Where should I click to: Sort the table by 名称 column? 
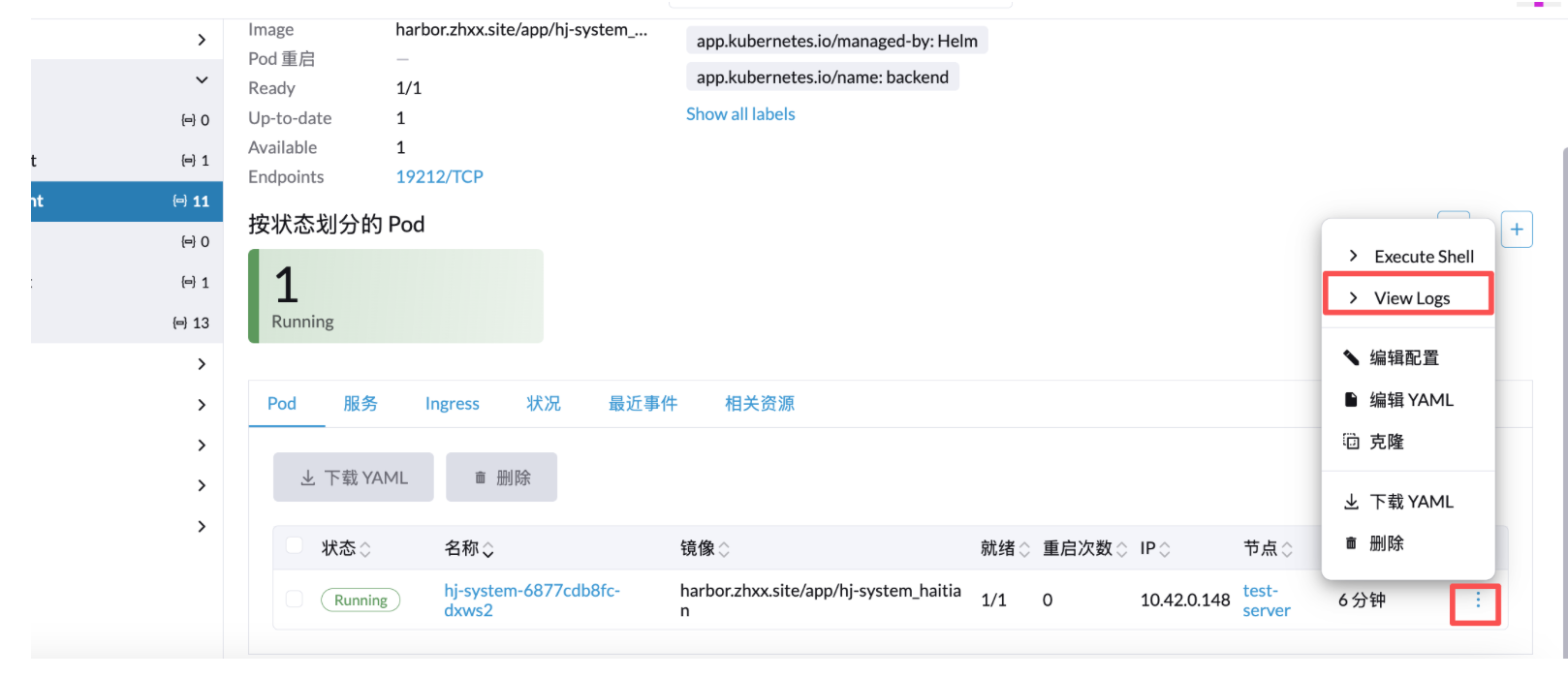click(x=487, y=549)
